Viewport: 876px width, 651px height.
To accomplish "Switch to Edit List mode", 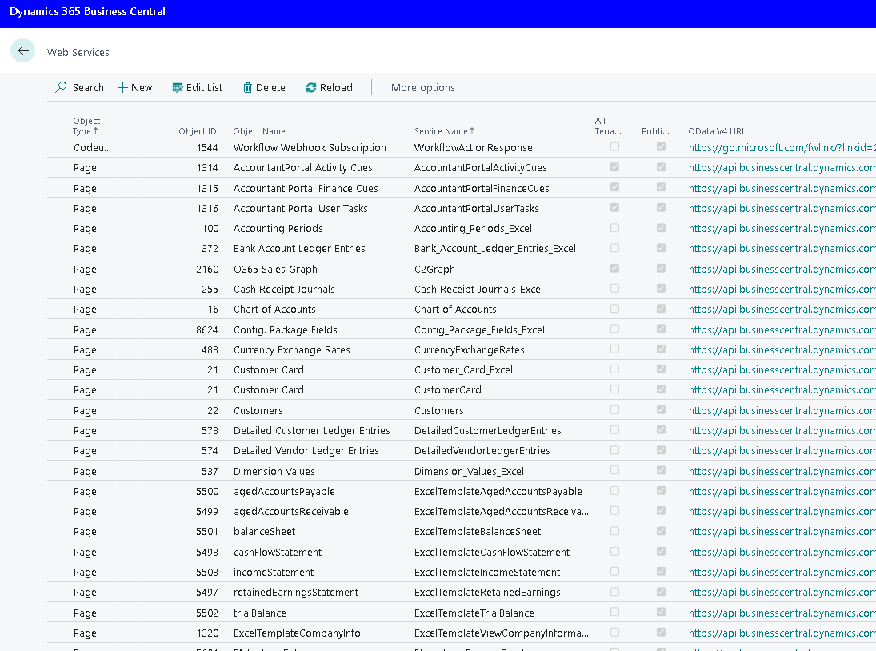I will [x=197, y=88].
